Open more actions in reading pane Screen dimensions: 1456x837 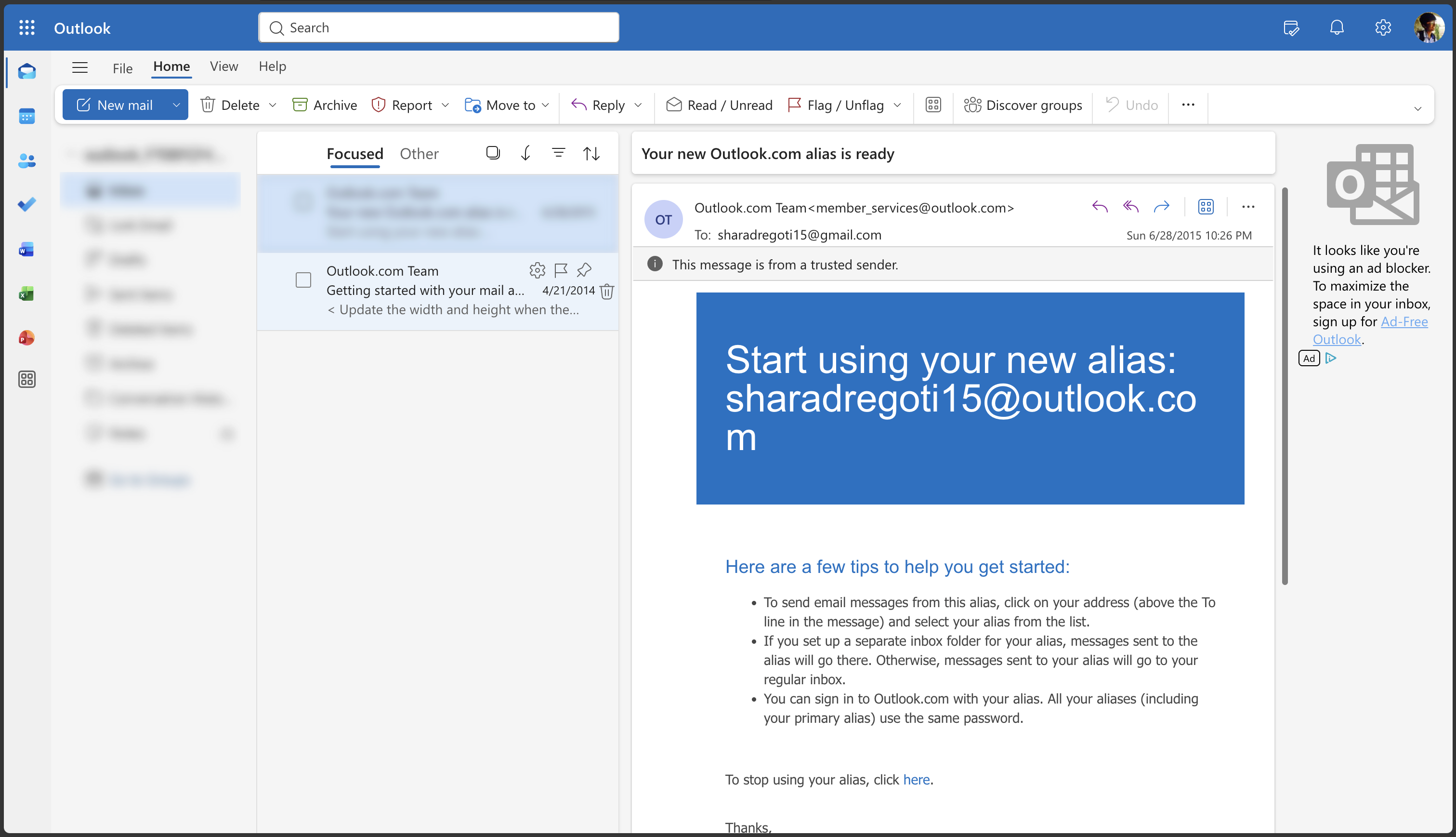point(1248,206)
